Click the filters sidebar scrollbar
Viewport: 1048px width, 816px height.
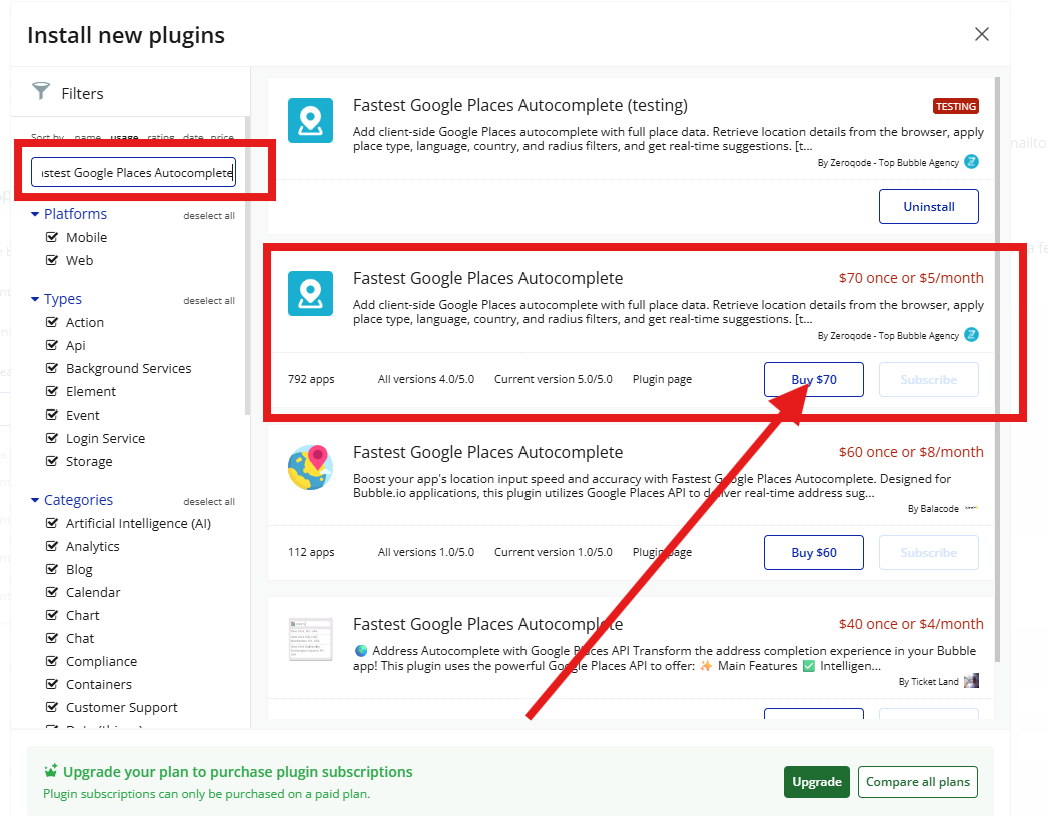click(247, 265)
